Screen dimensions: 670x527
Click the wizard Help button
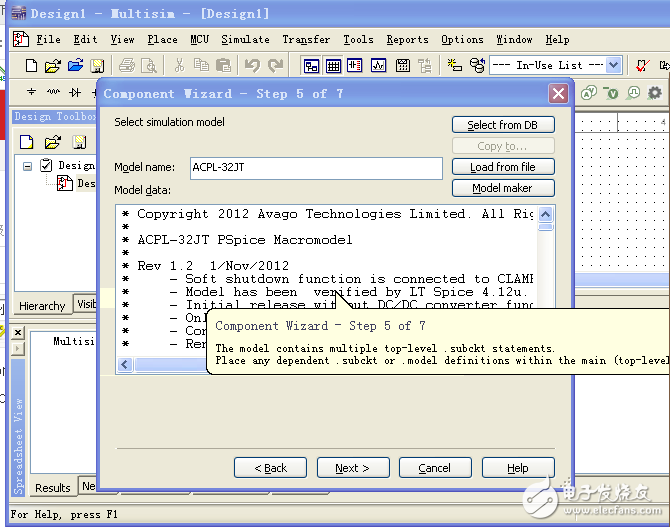coord(518,468)
